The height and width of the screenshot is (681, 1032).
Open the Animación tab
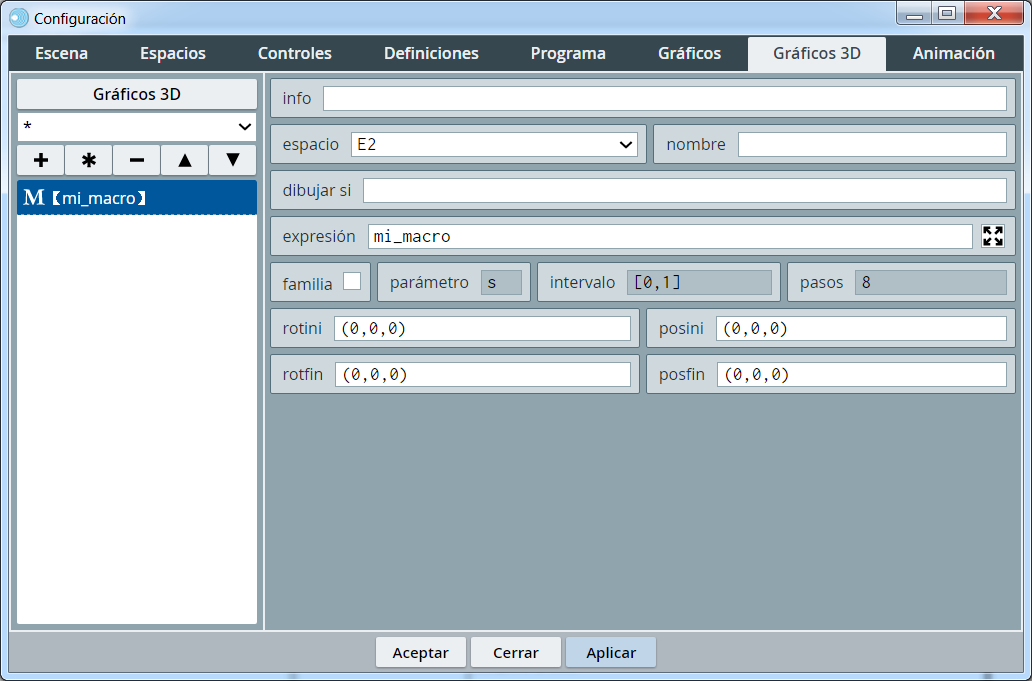click(953, 54)
